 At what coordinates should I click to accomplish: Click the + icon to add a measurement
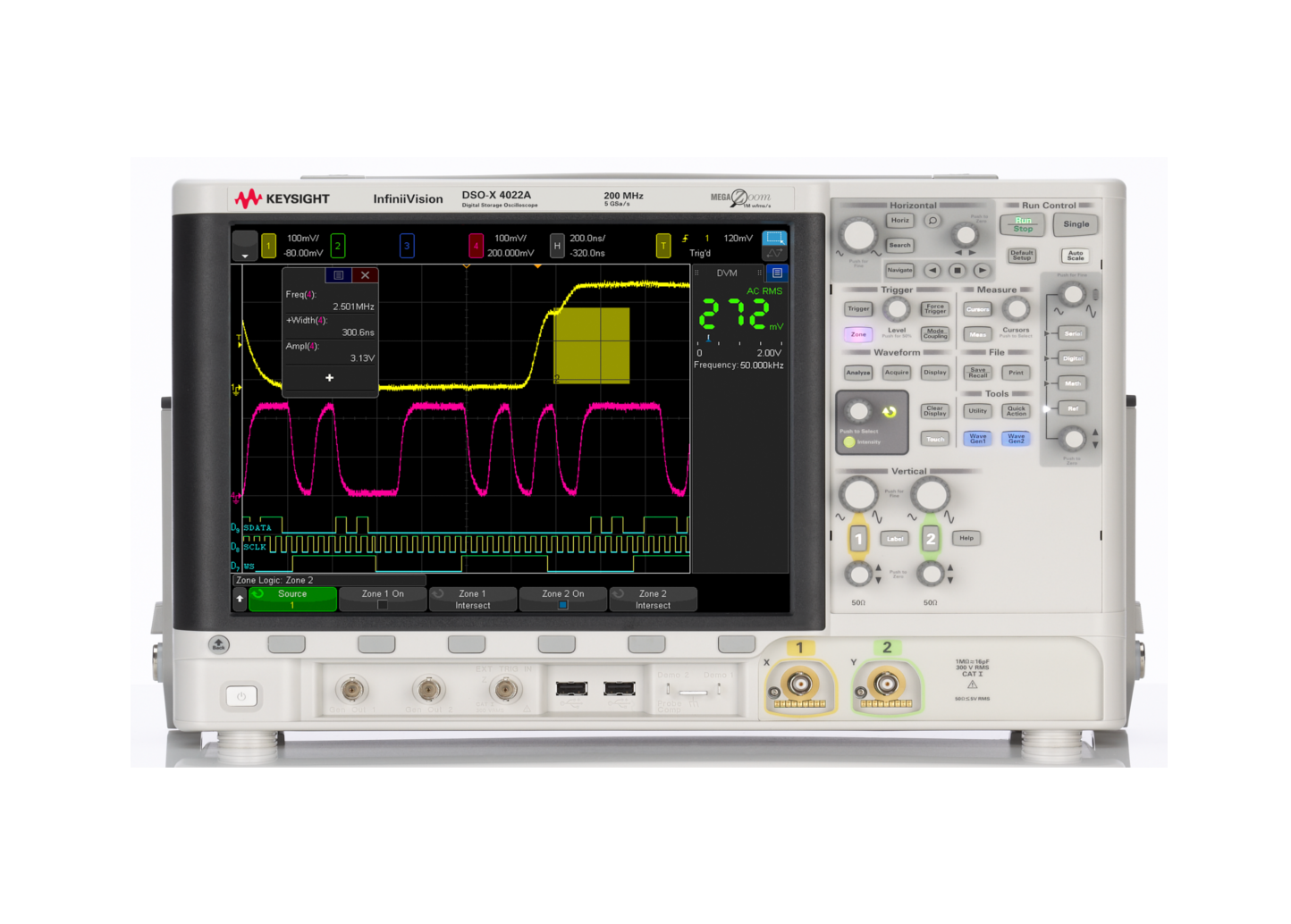pyautogui.click(x=330, y=377)
